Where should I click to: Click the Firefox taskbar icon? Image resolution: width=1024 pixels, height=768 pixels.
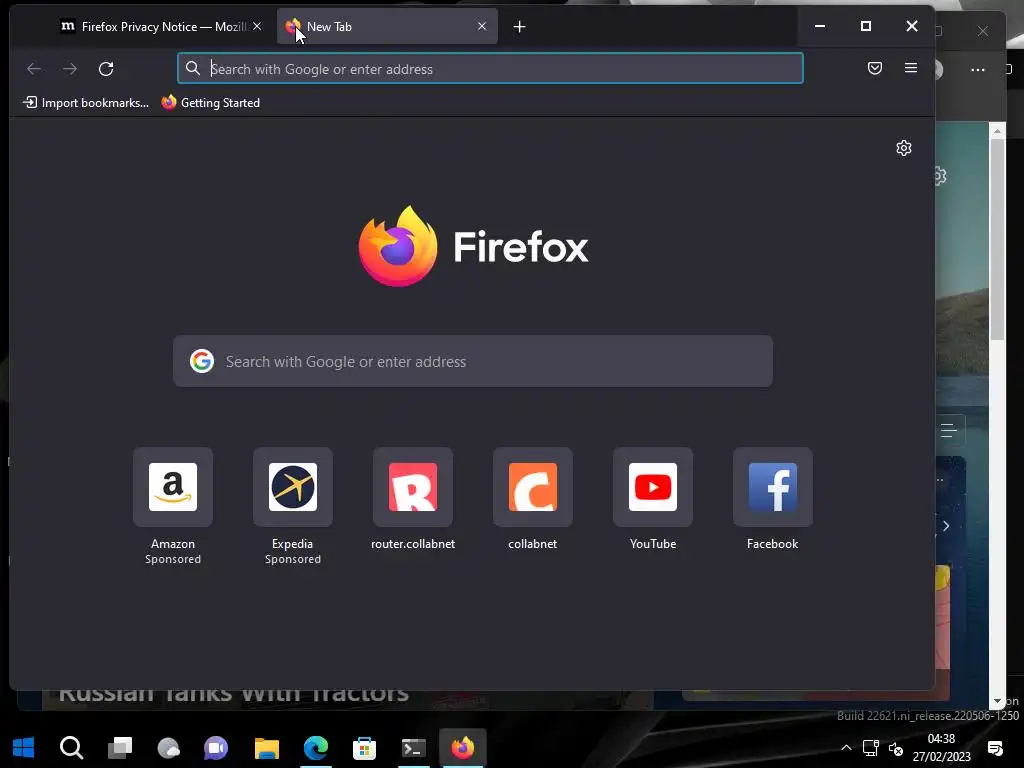point(462,748)
